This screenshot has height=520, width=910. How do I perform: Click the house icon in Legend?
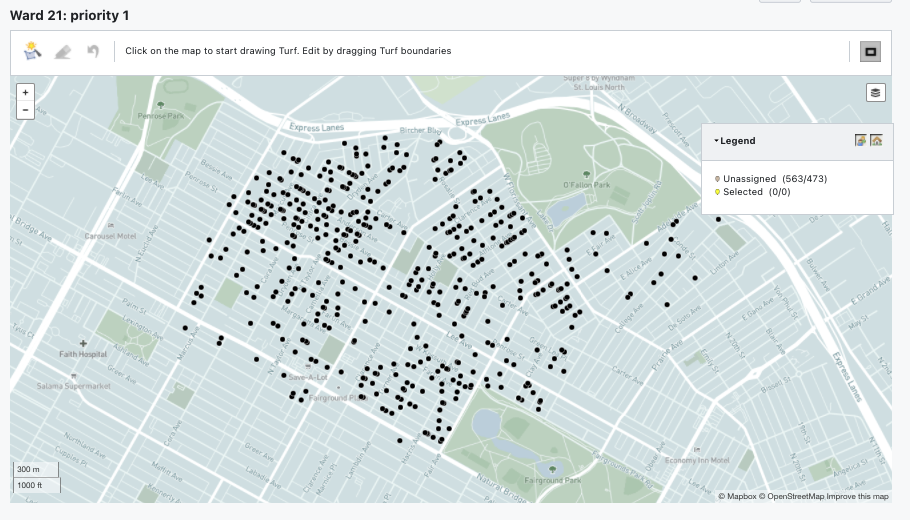pyautogui.click(x=876, y=141)
